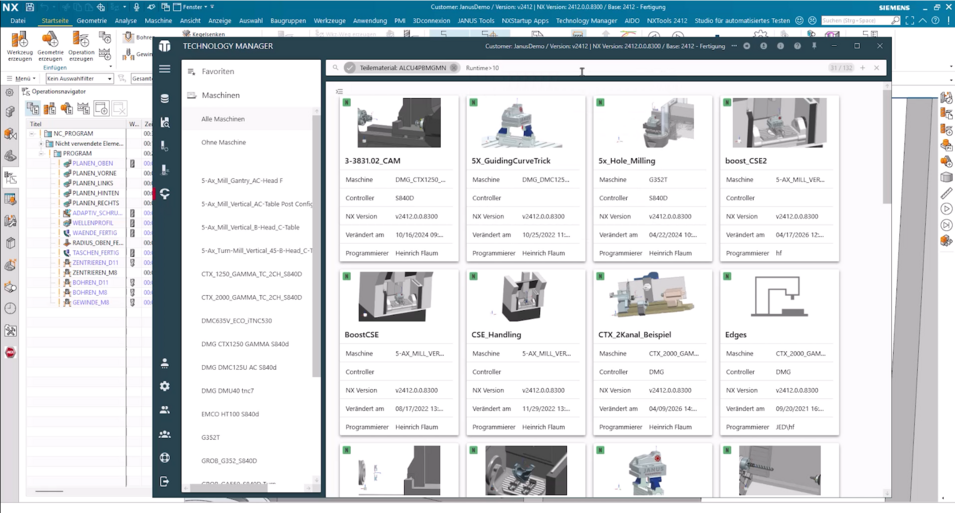Toggle the checkmark on Teilematerial filter chip
The width and height of the screenshot is (955, 513).
click(350, 68)
